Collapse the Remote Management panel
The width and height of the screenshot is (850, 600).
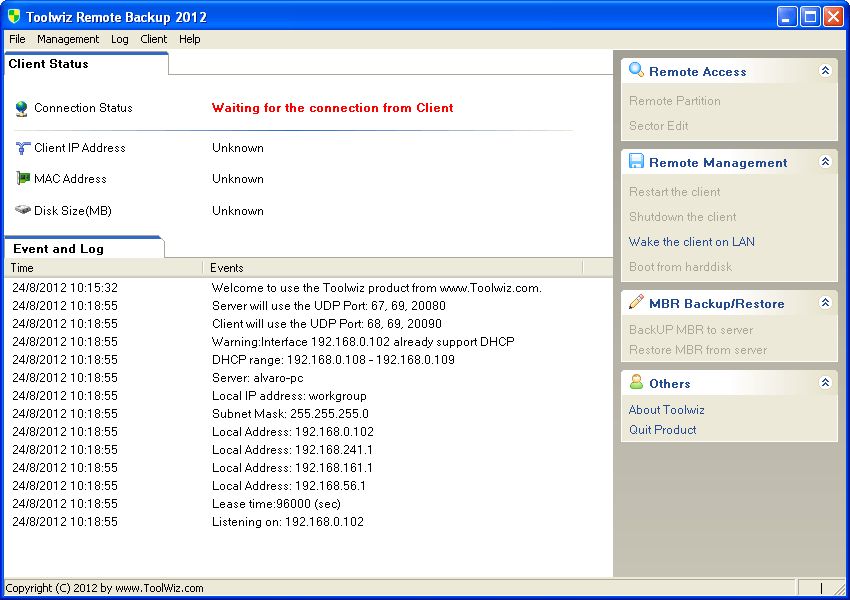[x=825, y=161]
